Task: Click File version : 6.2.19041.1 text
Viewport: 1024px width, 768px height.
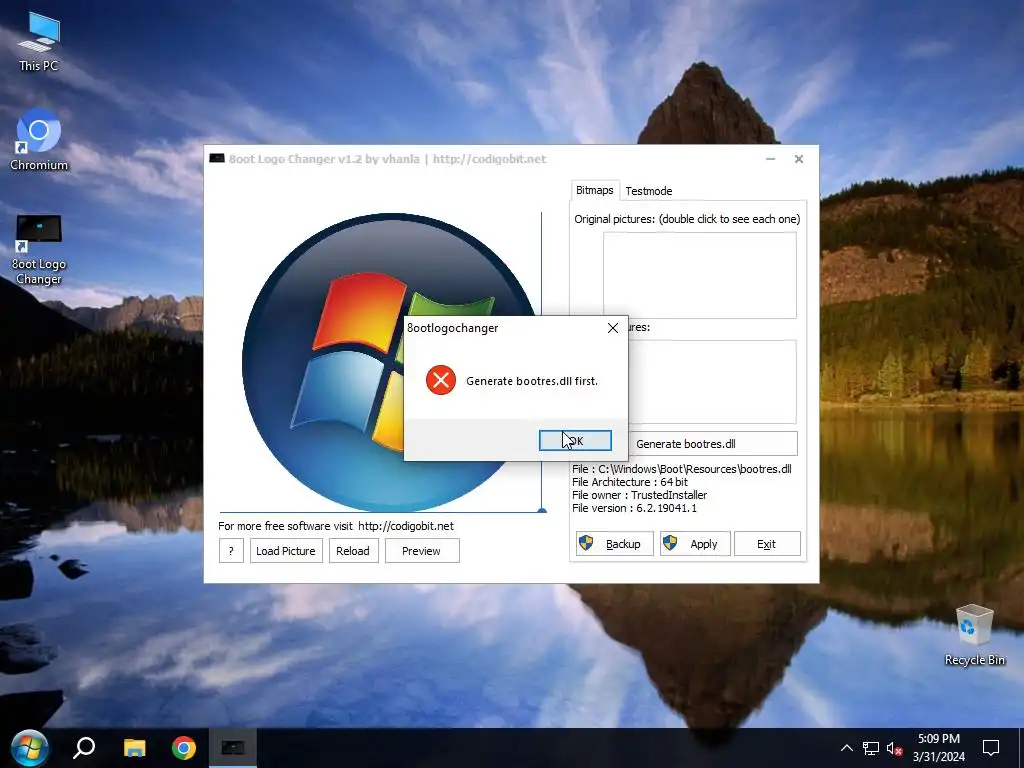Action: click(x=634, y=508)
